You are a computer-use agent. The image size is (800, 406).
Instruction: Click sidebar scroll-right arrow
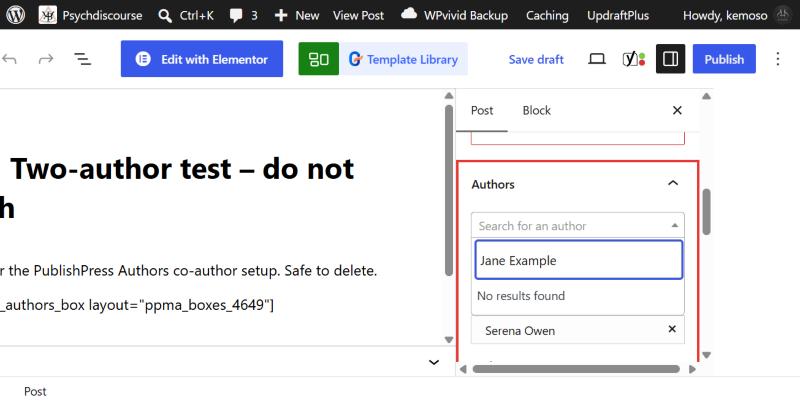(692, 369)
